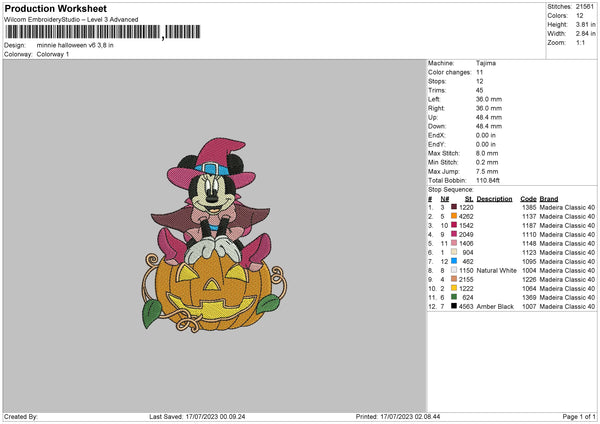Viewport: 600px width, 424px height.
Task: Click the Brand column header
Action: coord(549,198)
